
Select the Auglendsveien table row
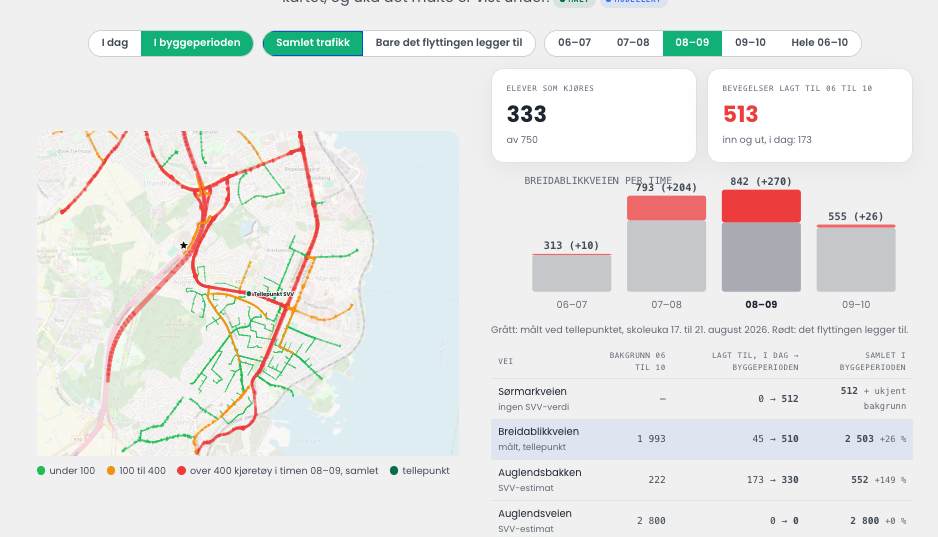pos(702,520)
